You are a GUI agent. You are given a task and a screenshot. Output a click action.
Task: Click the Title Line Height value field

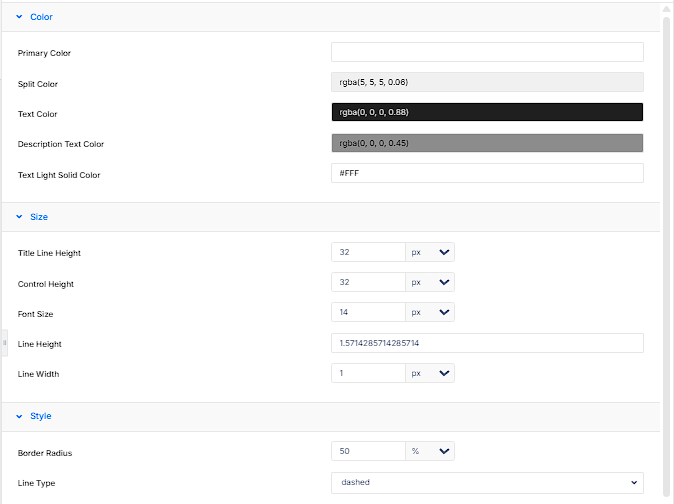[x=368, y=252]
